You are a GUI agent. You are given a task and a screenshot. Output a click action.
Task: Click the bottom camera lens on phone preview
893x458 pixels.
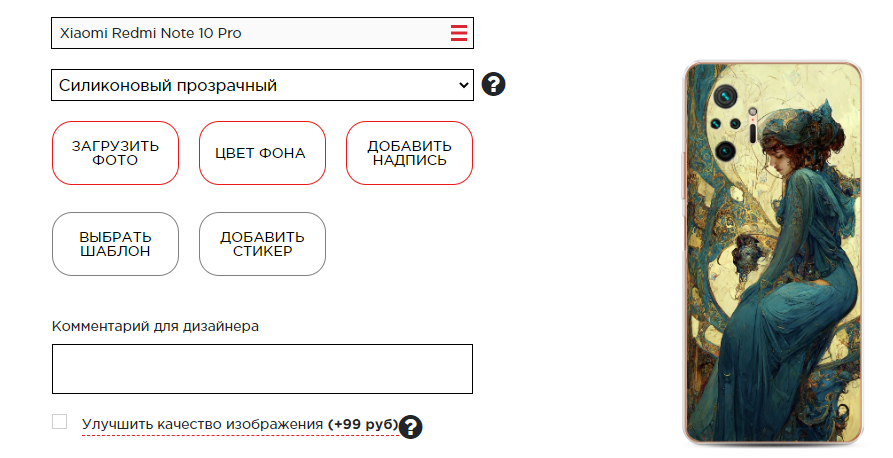coord(724,151)
